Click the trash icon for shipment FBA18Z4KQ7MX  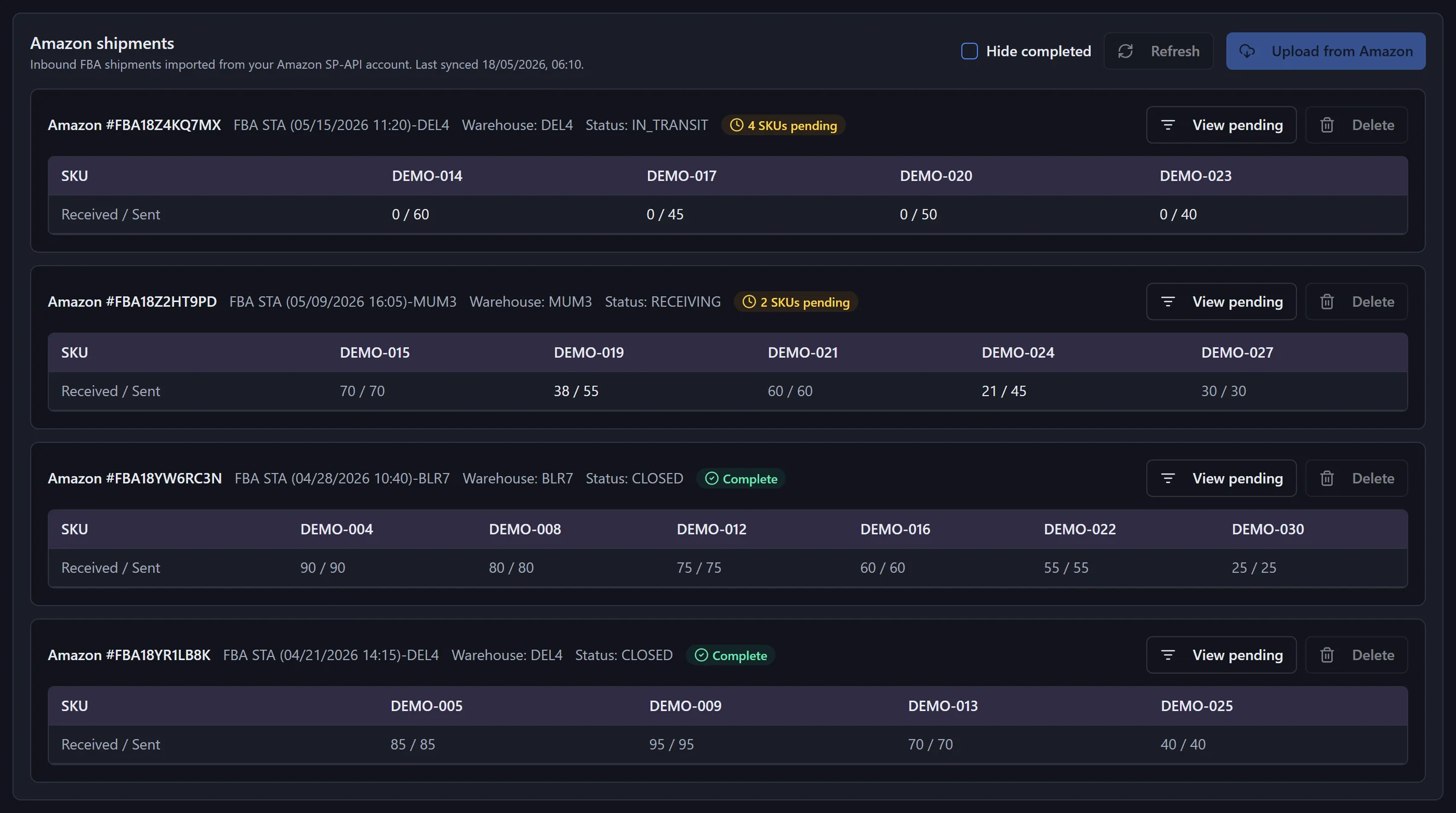coord(1327,125)
